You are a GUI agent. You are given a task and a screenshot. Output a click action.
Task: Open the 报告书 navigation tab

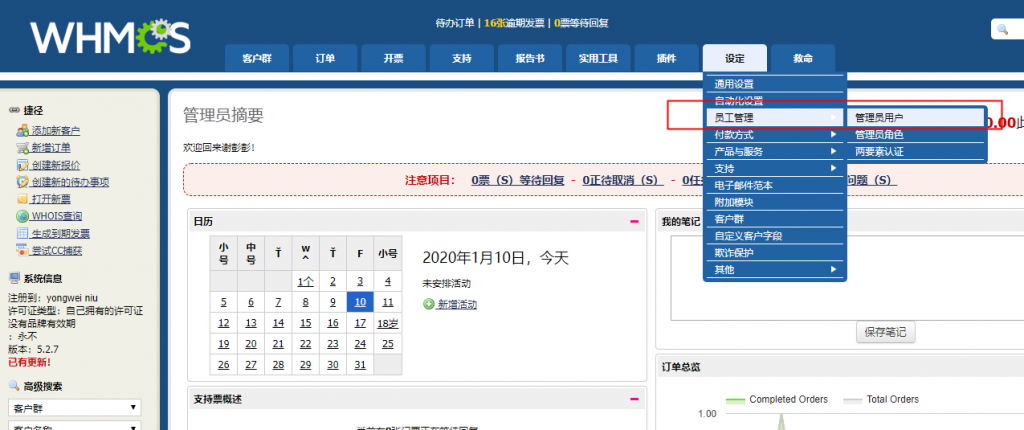click(x=530, y=58)
